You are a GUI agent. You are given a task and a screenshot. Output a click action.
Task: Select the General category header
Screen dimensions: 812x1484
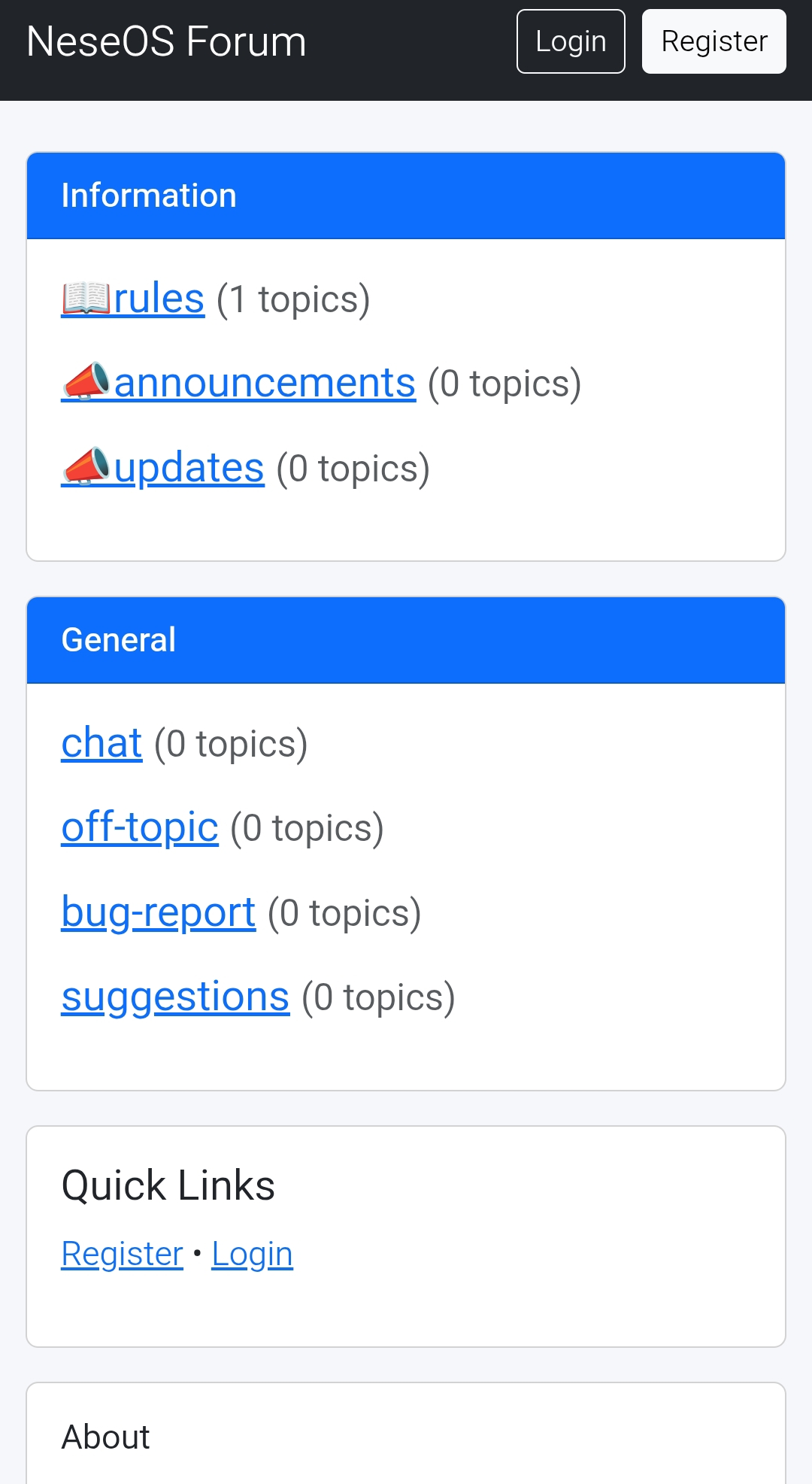[x=119, y=640]
